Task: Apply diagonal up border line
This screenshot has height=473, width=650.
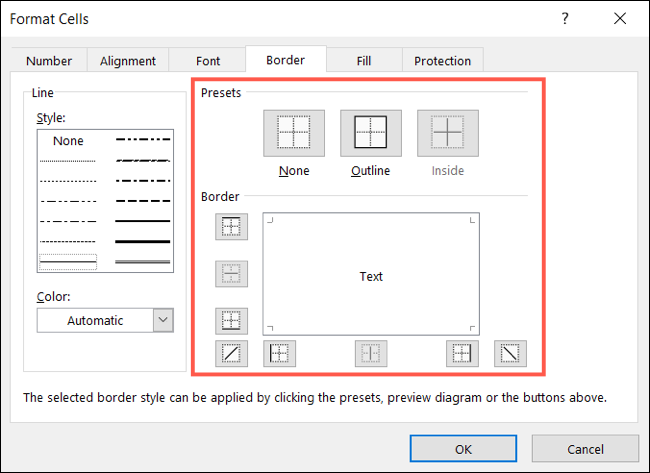Action: click(231, 353)
